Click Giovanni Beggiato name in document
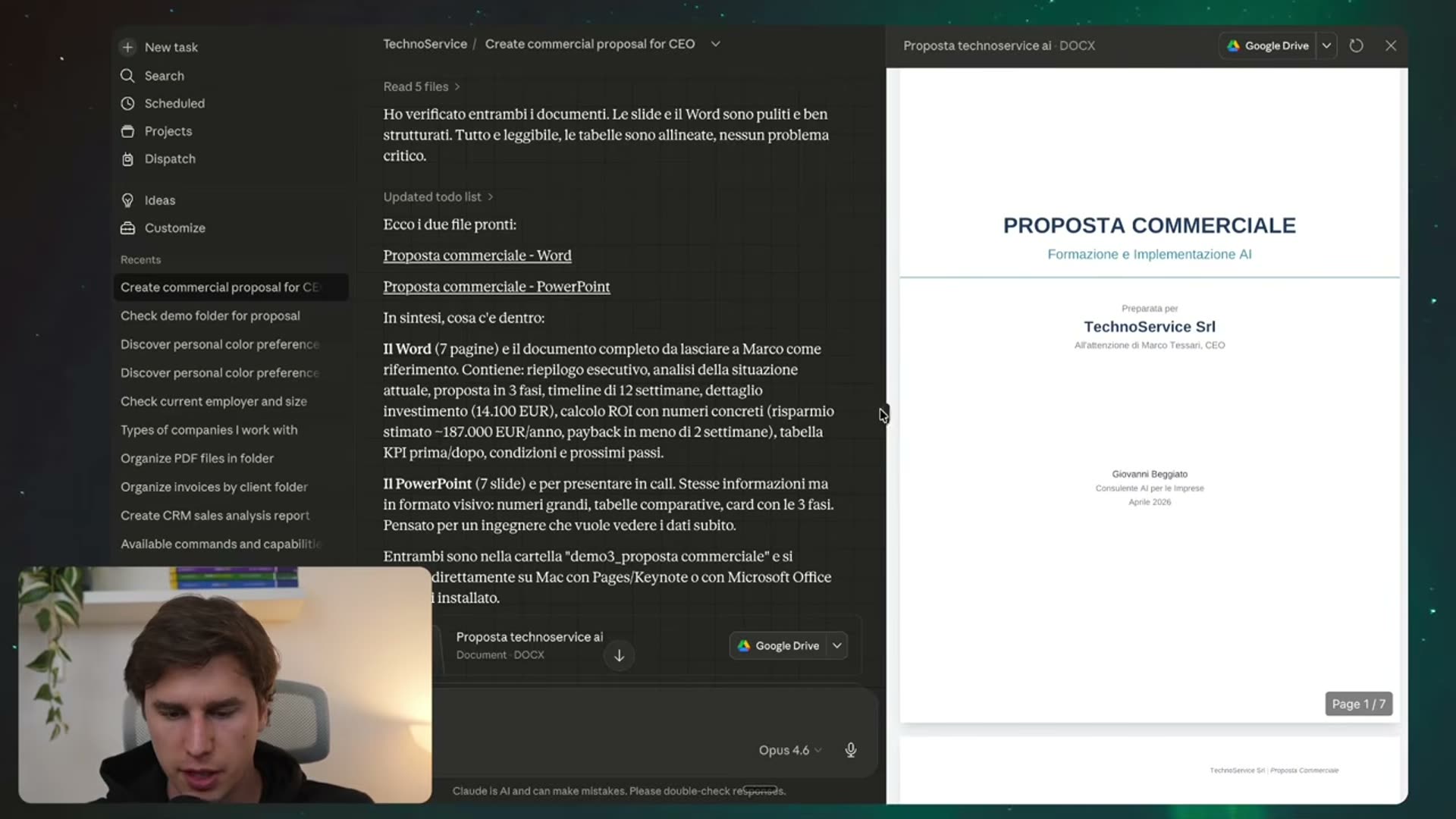This screenshot has height=819, width=1456. [x=1149, y=474]
